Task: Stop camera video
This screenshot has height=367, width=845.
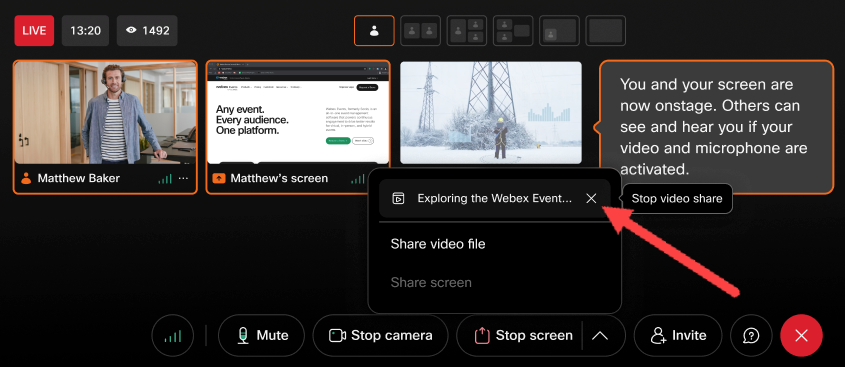Action: (x=380, y=336)
